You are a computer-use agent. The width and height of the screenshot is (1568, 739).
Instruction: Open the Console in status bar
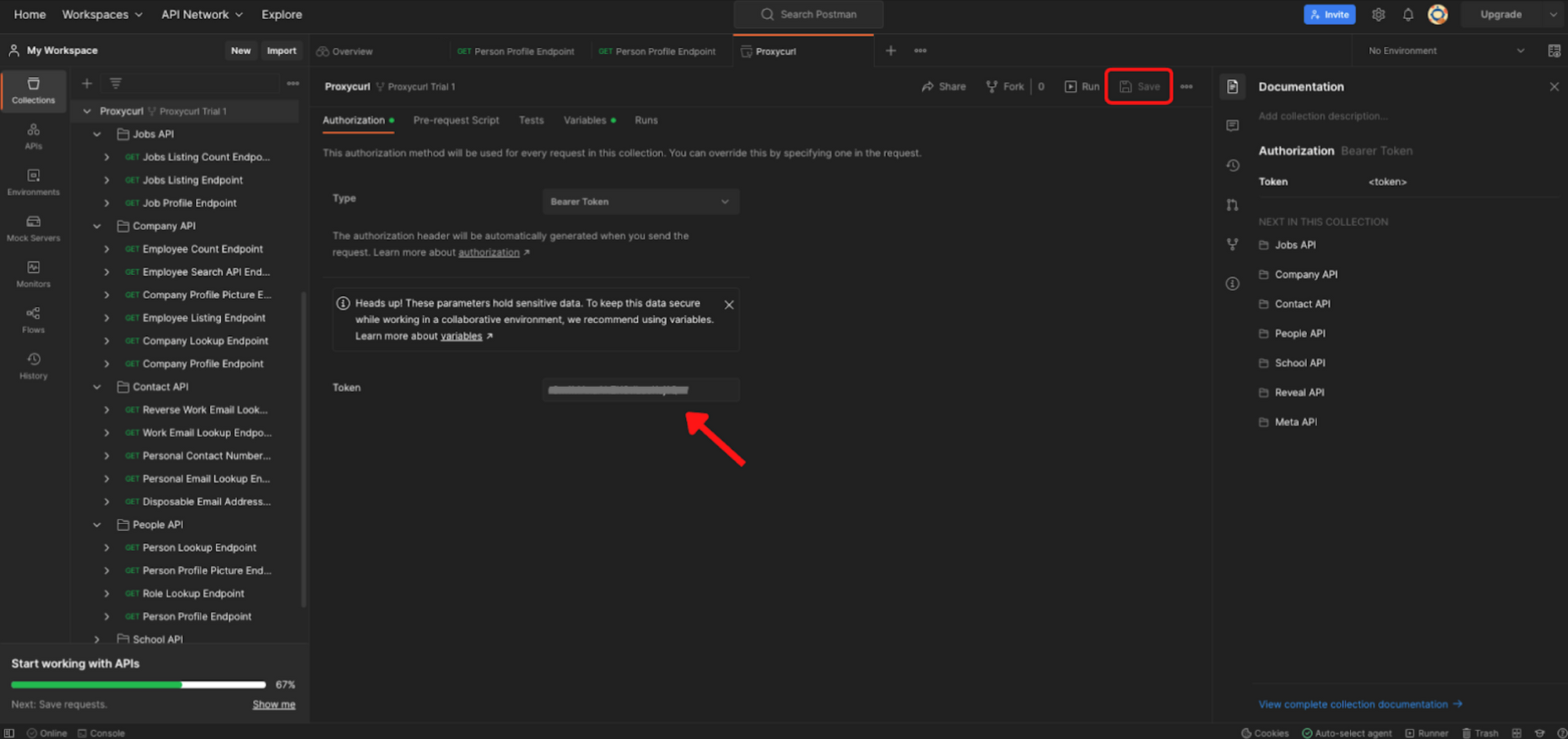click(x=101, y=733)
